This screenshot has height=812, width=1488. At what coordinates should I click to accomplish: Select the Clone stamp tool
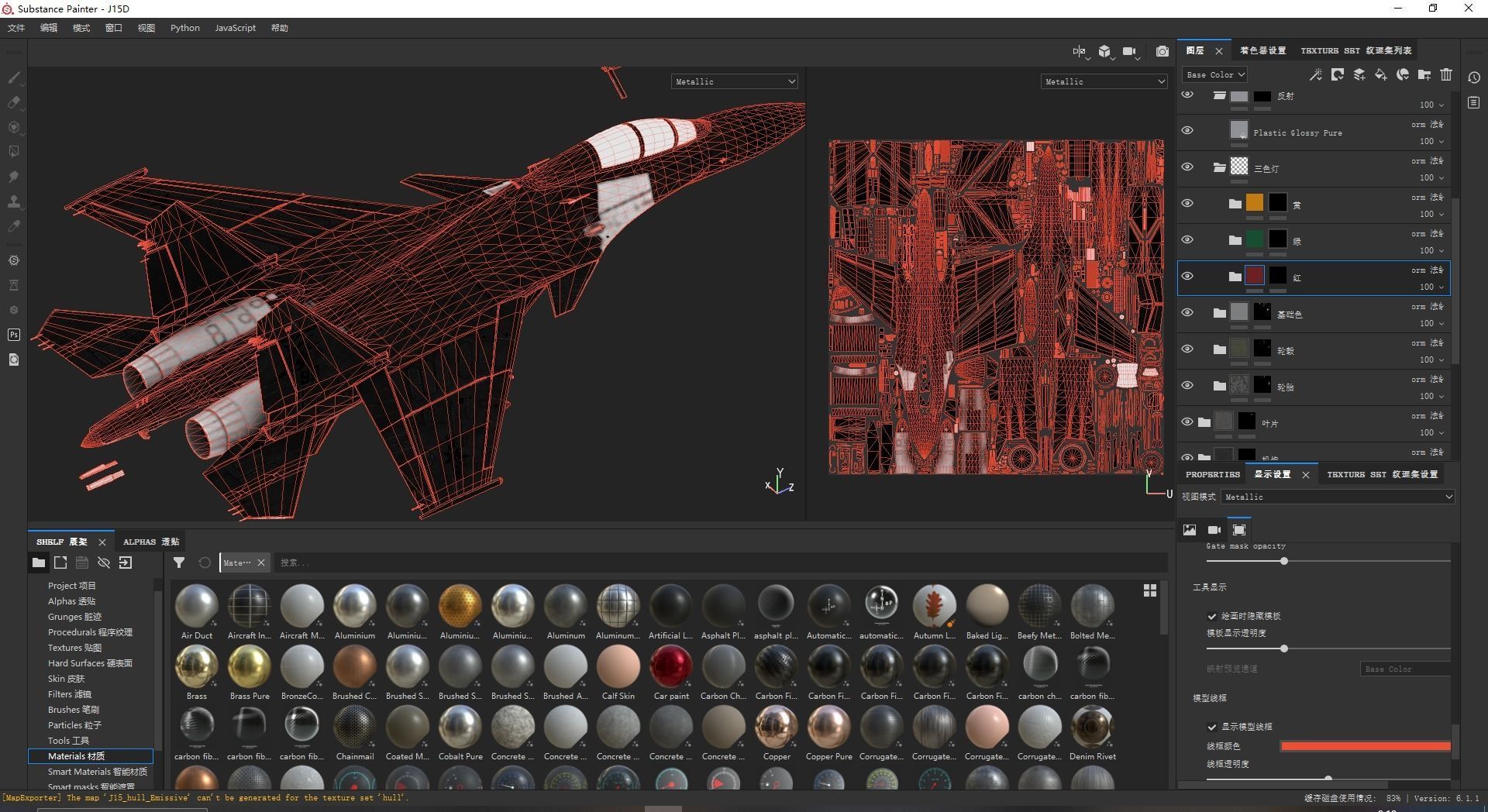14,201
